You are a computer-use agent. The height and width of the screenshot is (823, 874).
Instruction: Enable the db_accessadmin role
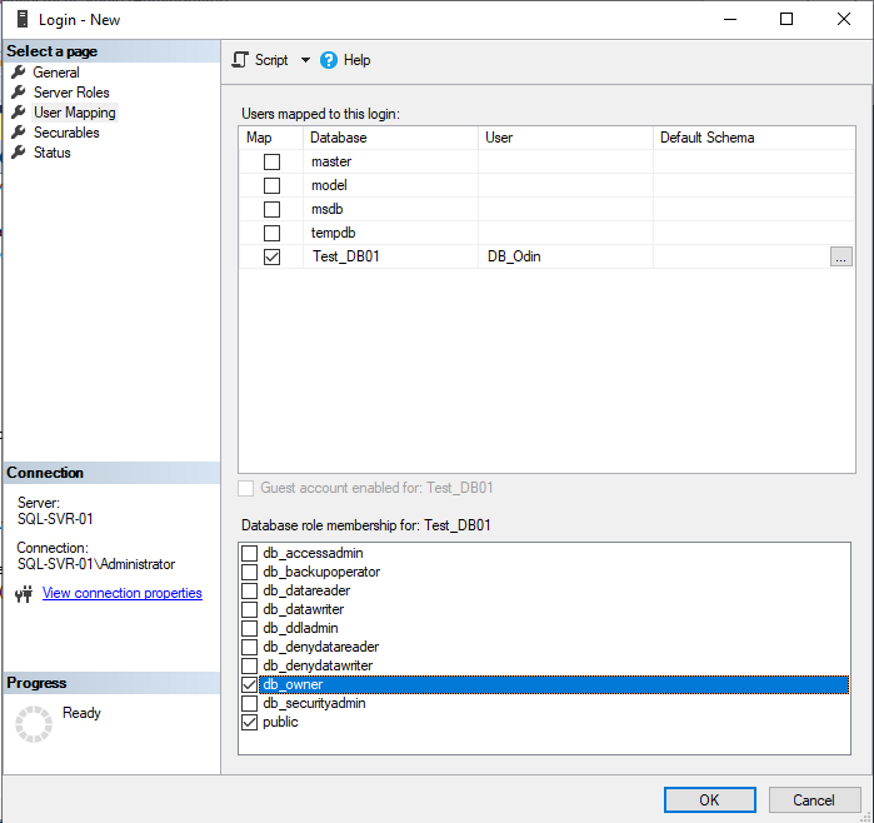click(x=249, y=553)
